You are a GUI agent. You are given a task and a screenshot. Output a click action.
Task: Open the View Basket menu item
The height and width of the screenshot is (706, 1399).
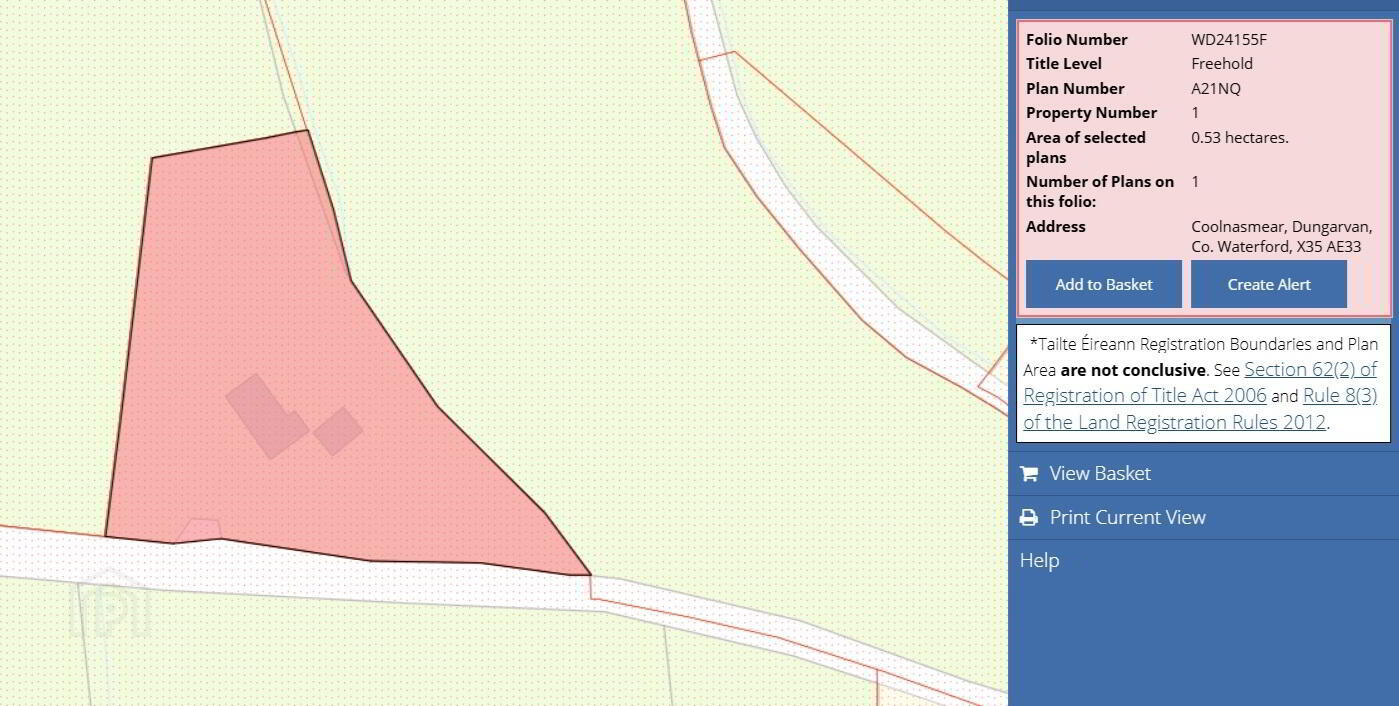tap(1203, 474)
